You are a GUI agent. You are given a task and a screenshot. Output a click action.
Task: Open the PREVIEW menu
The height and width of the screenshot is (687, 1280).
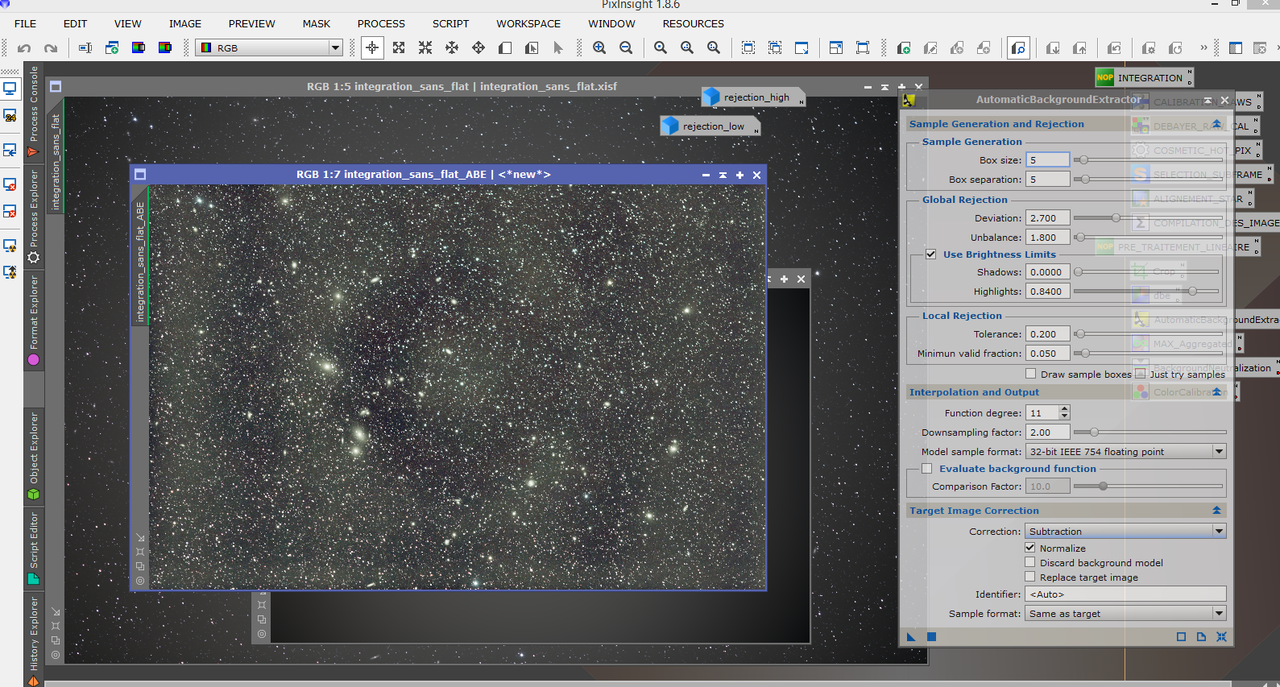(252, 23)
